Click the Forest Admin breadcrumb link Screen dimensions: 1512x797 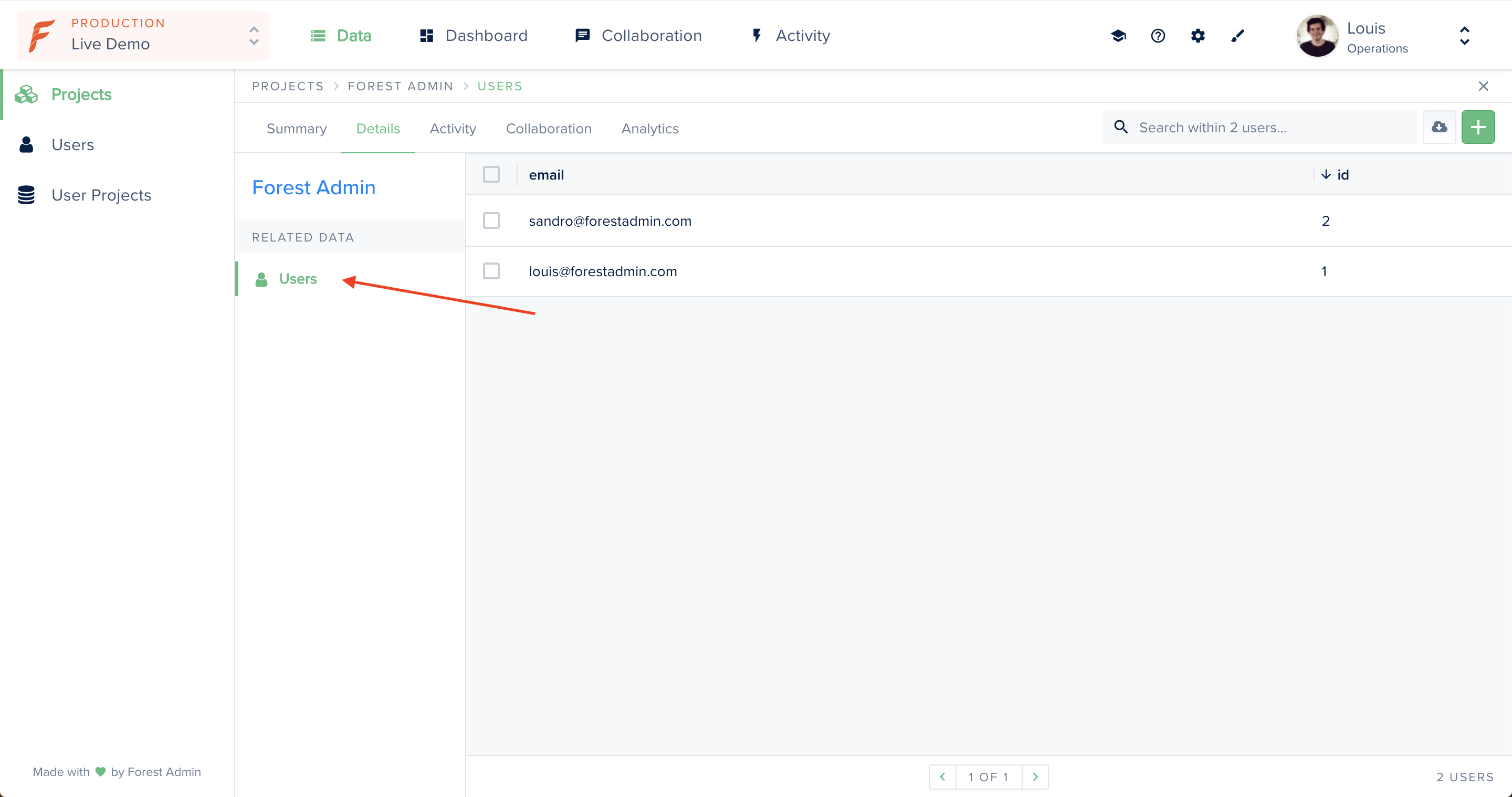click(x=400, y=86)
